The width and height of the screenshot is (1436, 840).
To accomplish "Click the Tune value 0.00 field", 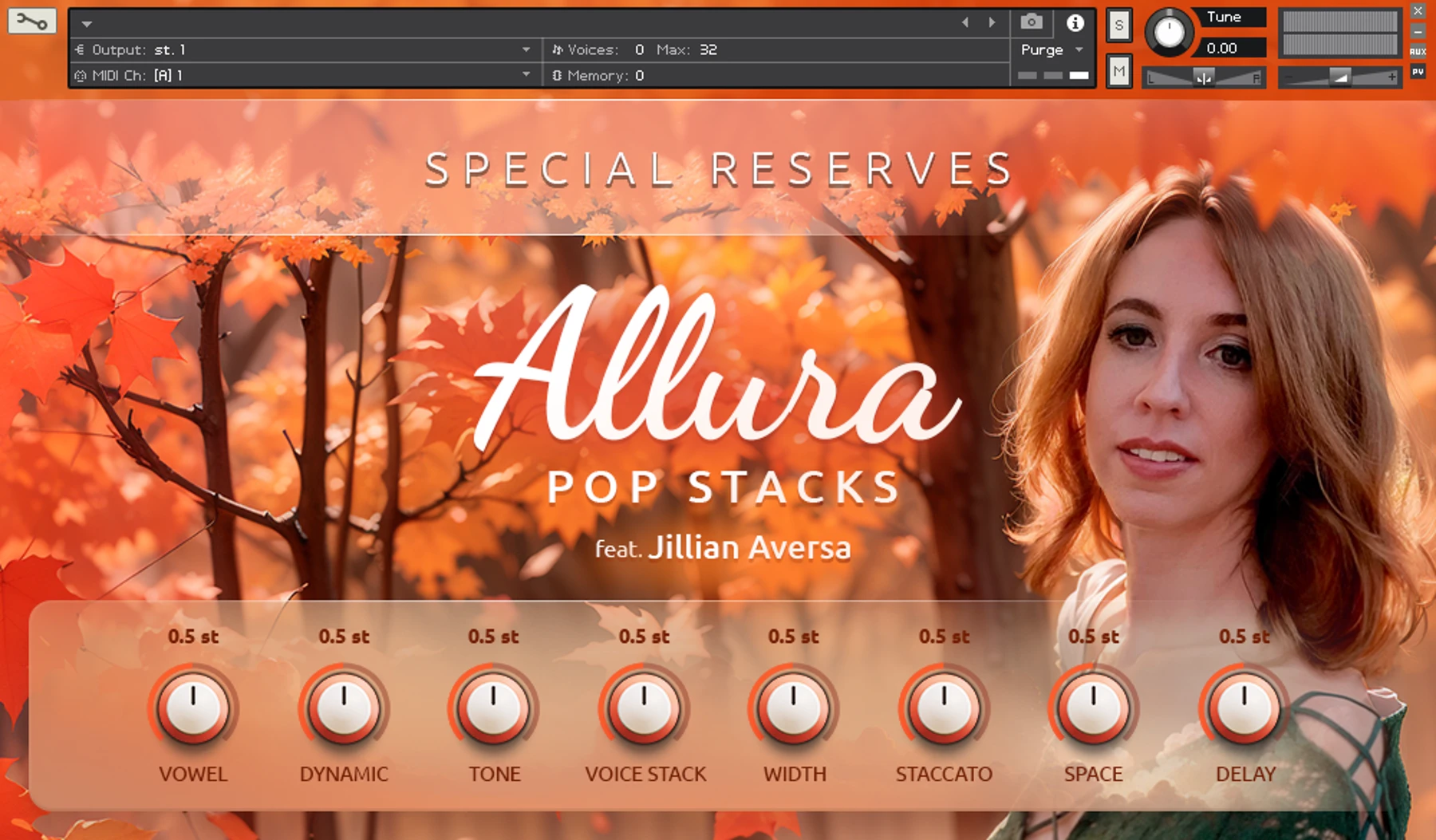I will 1229,48.
